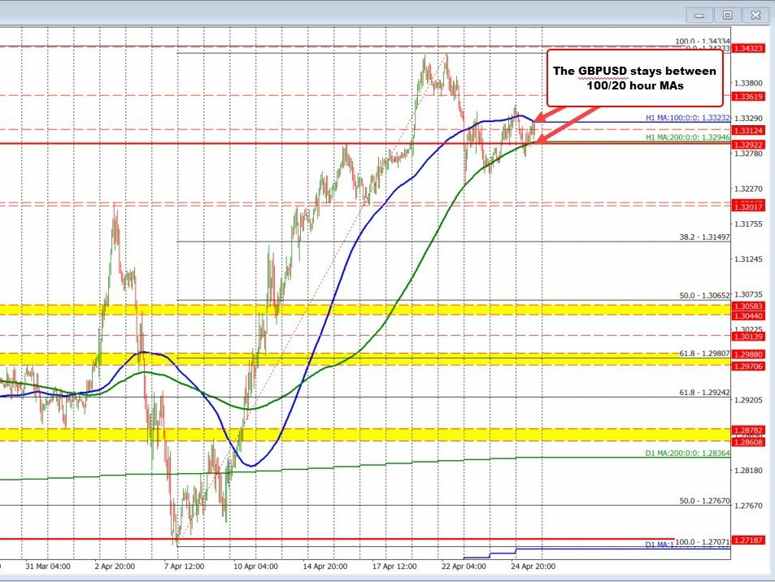Select the 1.28782 red price label

748,430
